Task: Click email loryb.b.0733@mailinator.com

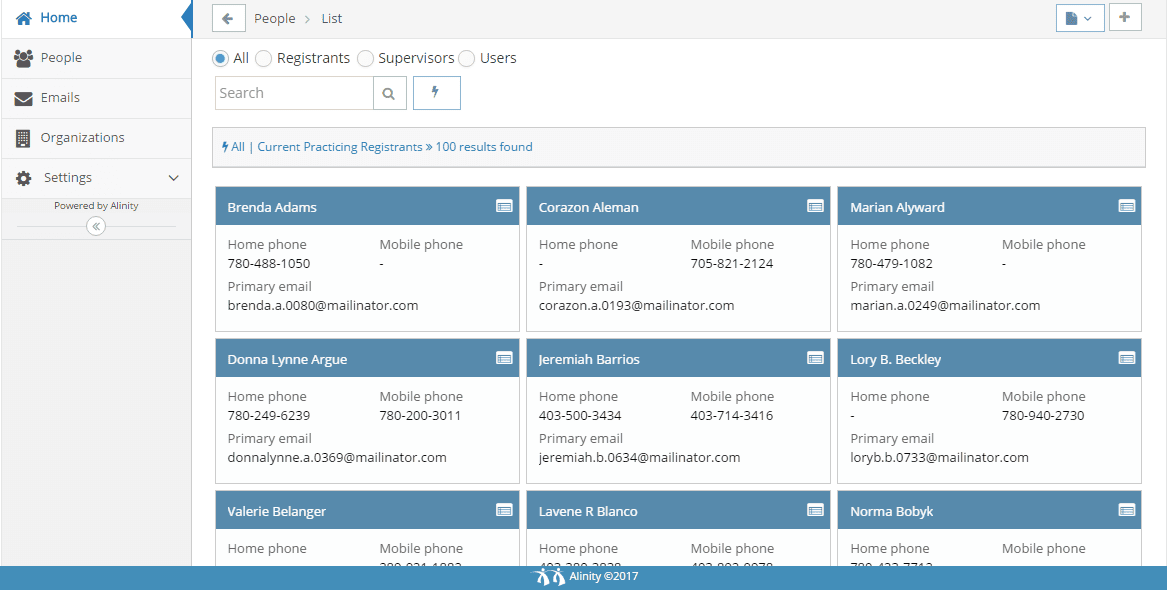Action: click(x=939, y=457)
